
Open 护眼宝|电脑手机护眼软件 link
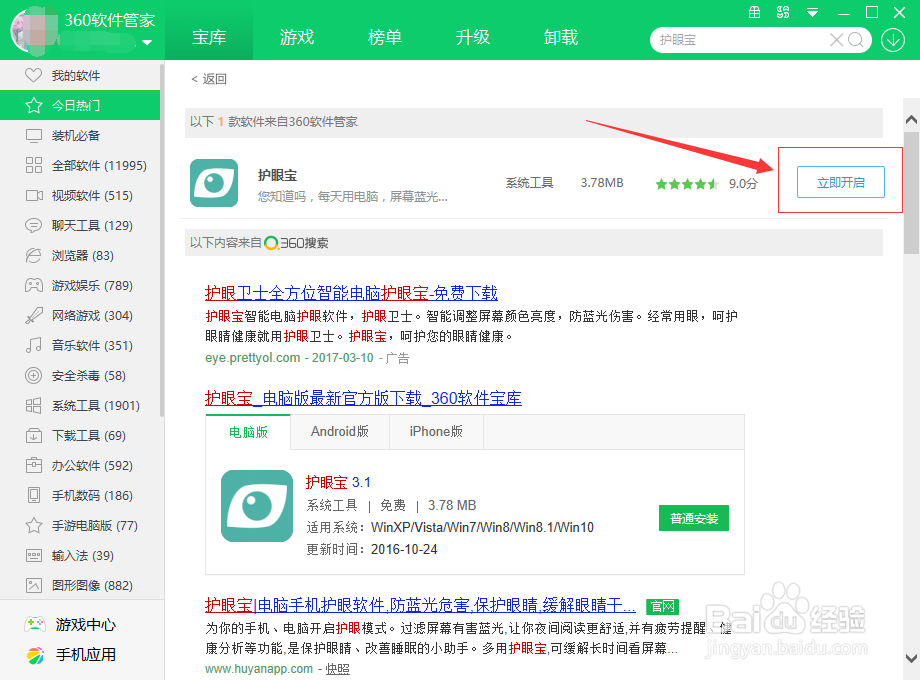(420, 605)
